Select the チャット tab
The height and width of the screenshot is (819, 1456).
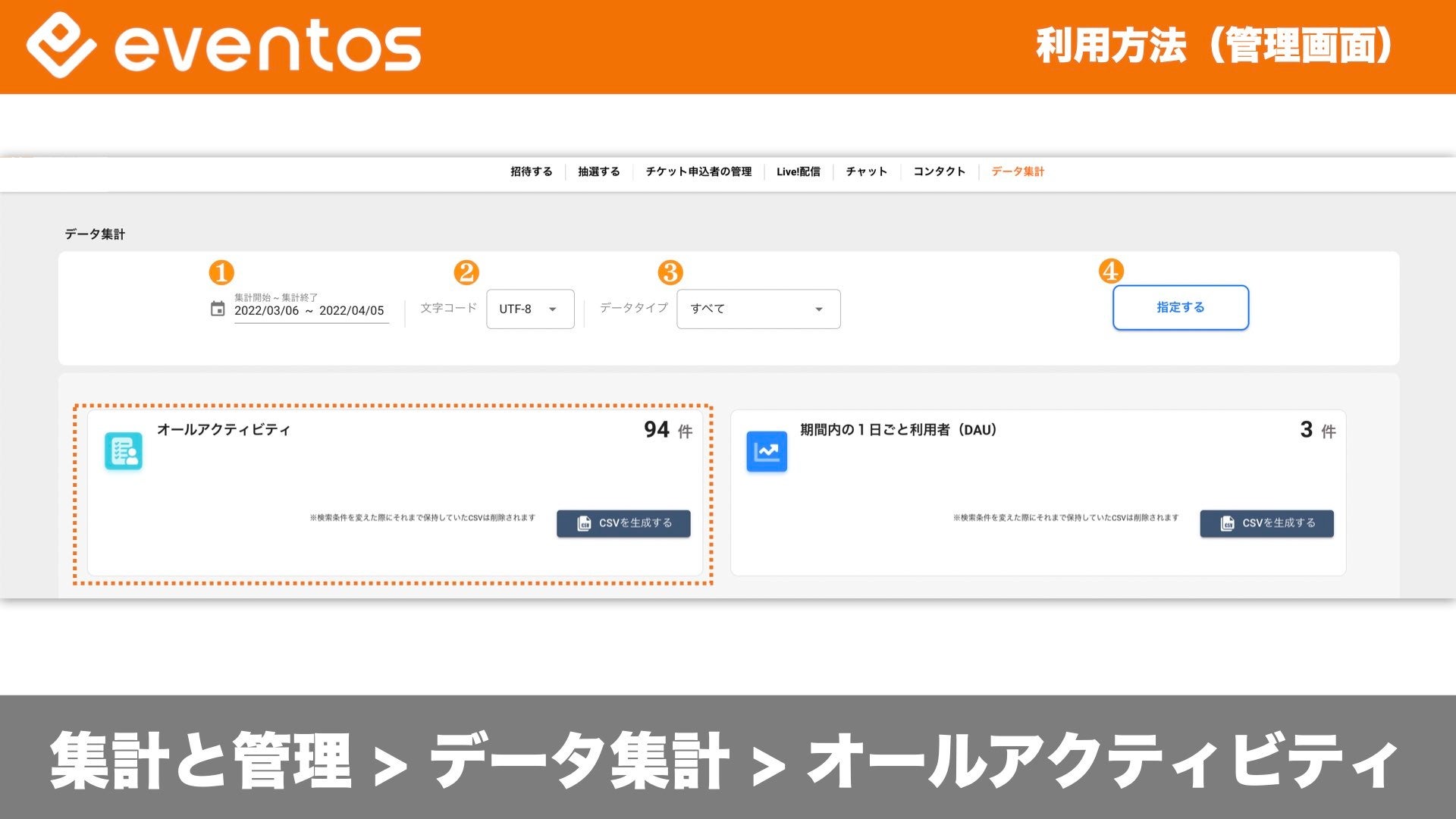click(866, 171)
